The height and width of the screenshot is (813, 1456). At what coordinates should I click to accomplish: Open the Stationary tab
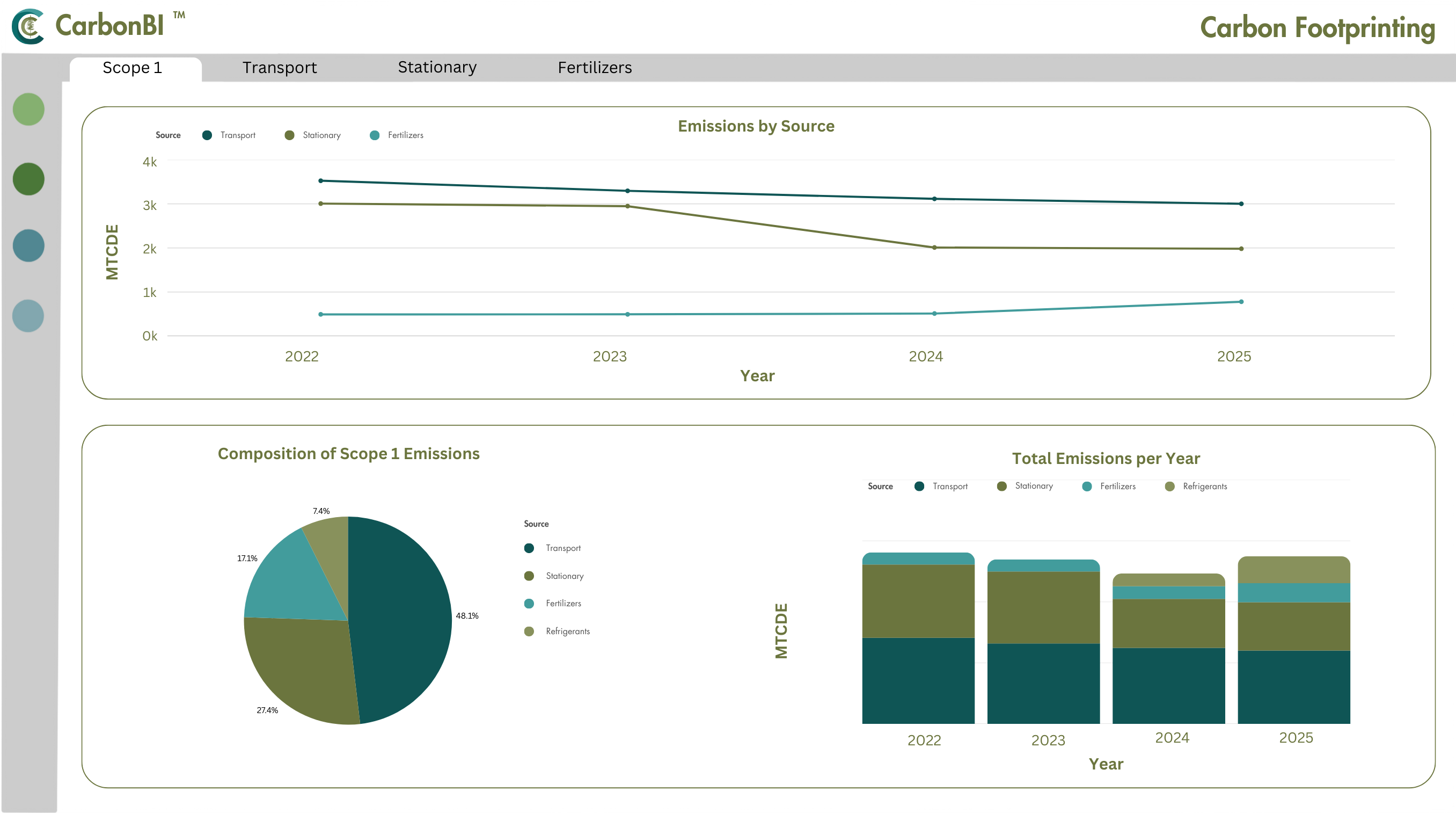(x=437, y=67)
